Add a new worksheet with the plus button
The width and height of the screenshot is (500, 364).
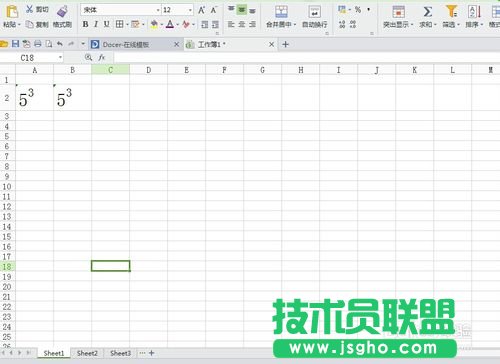[x=151, y=353]
